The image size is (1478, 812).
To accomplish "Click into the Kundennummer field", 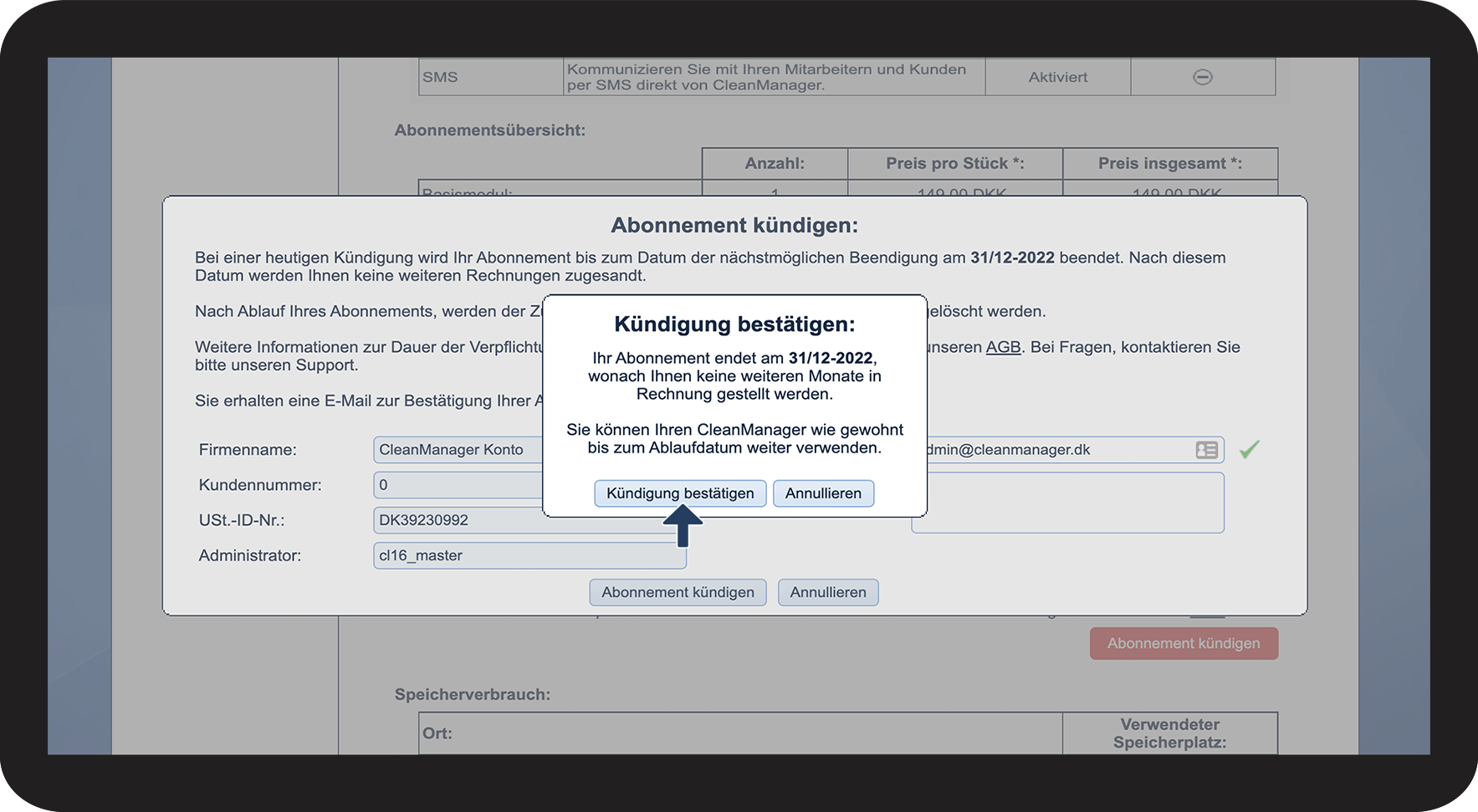I will tap(458, 485).
